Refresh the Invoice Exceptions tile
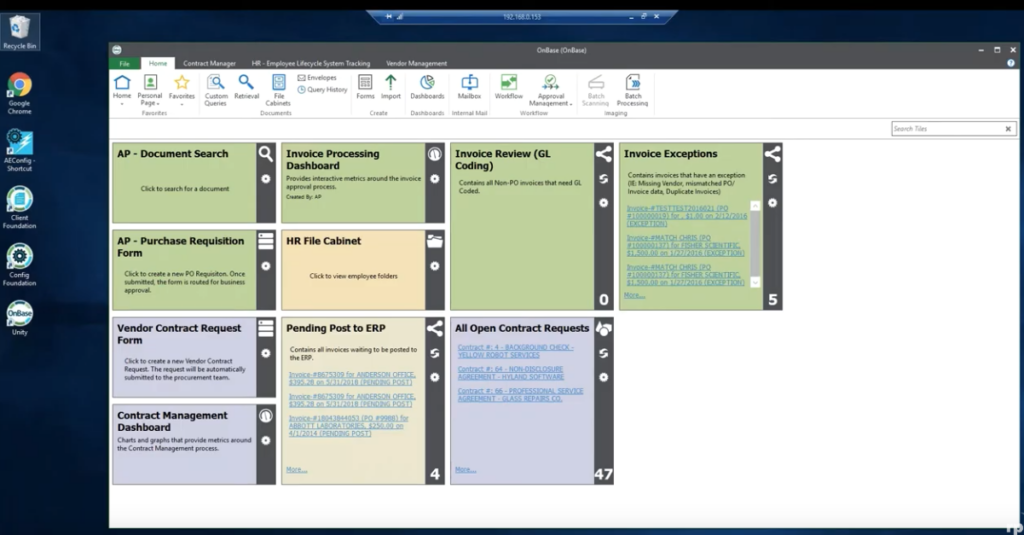 [x=772, y=179]
